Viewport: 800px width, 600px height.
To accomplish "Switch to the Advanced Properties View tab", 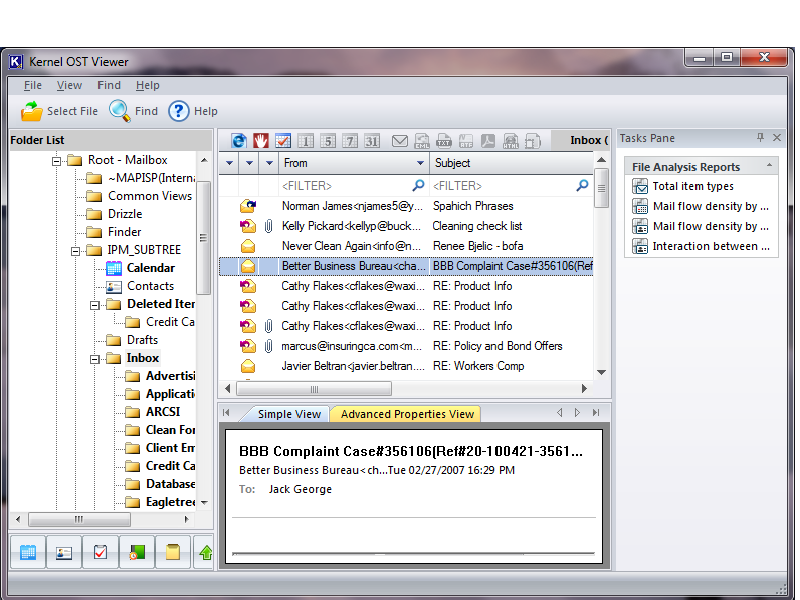I will pyautogui.click(x=407, y=414).
